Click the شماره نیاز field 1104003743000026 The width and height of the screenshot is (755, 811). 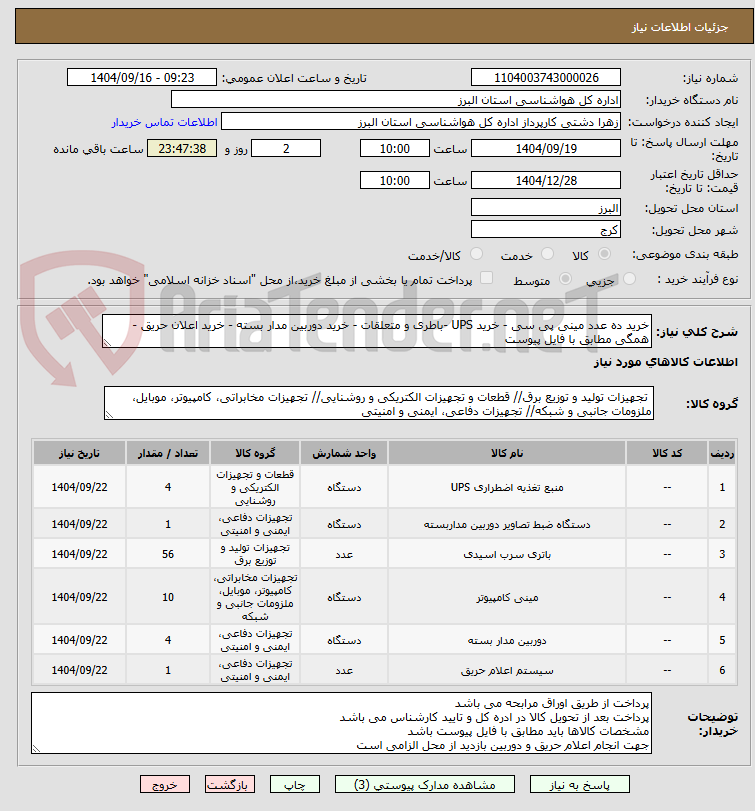[546, 78]
